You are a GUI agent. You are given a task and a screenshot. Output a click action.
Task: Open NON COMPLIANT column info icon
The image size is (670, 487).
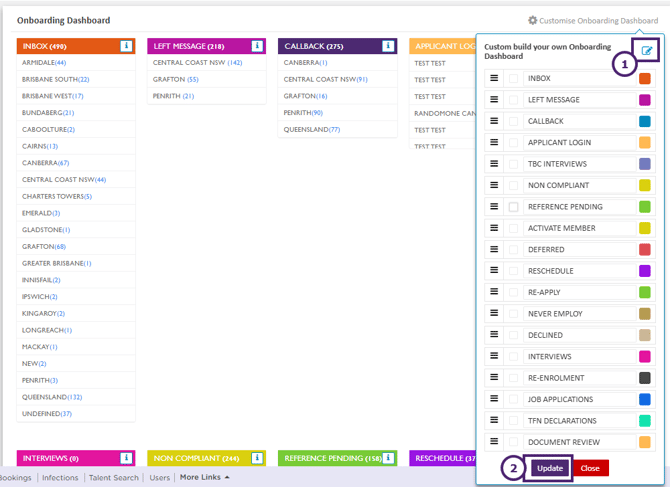[x=257, y=458]
